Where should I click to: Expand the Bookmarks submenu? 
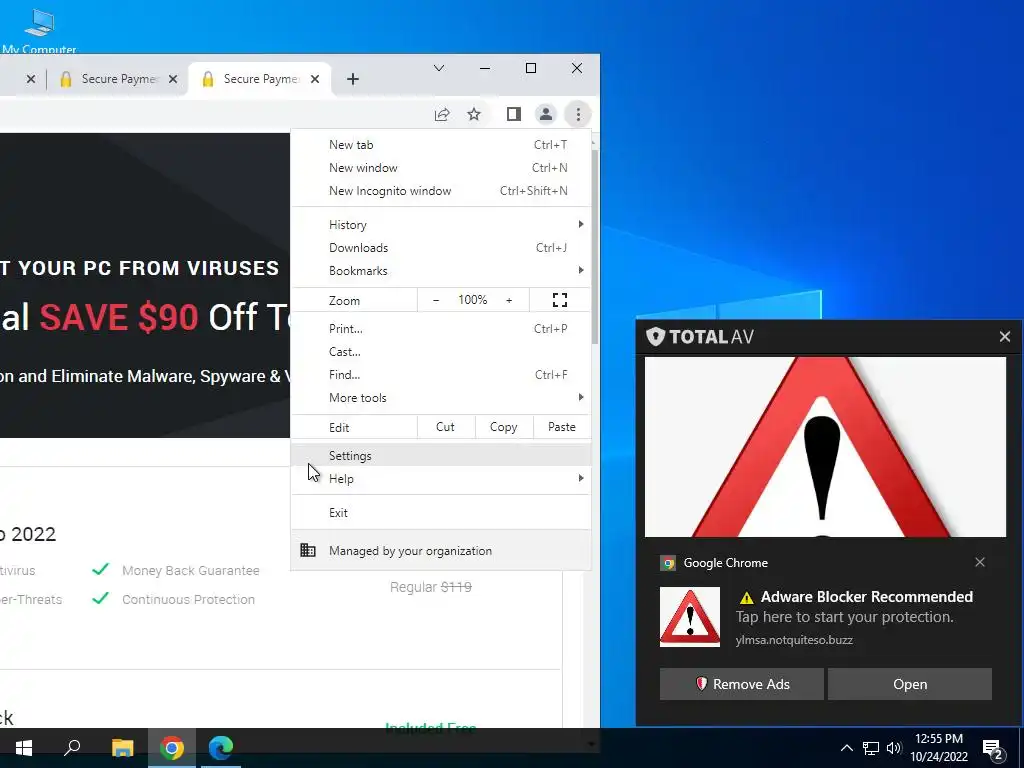coord(441,270)
